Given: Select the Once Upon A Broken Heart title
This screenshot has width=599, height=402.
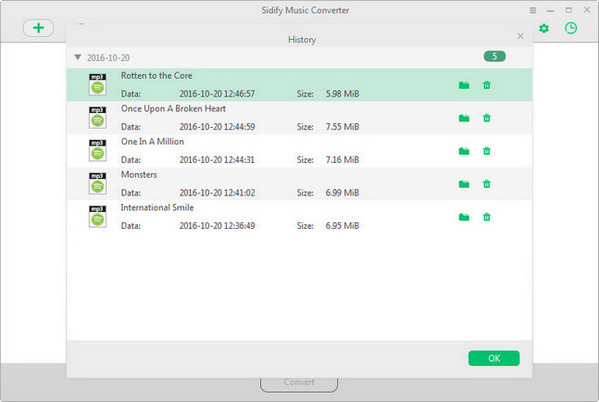Looking at the screenshot, I should tap(173, 109).
